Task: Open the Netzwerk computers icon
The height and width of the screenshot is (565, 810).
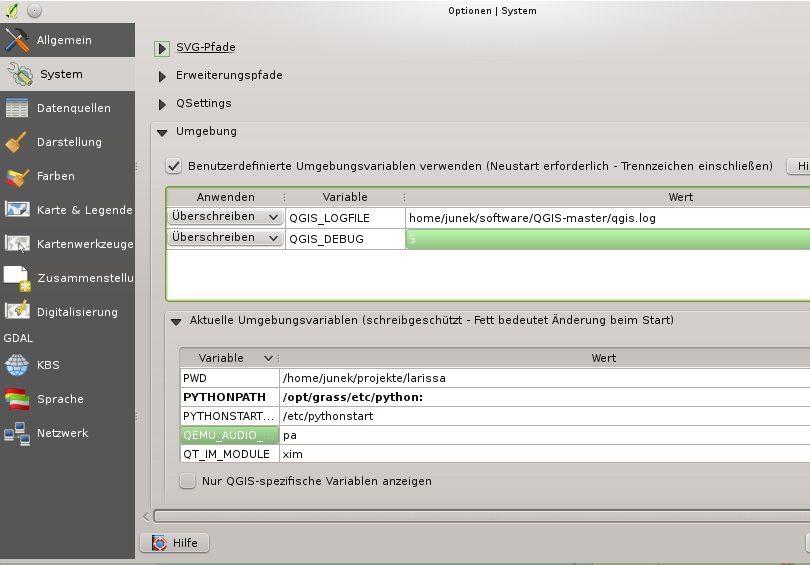Action: [x=17, y=433]
